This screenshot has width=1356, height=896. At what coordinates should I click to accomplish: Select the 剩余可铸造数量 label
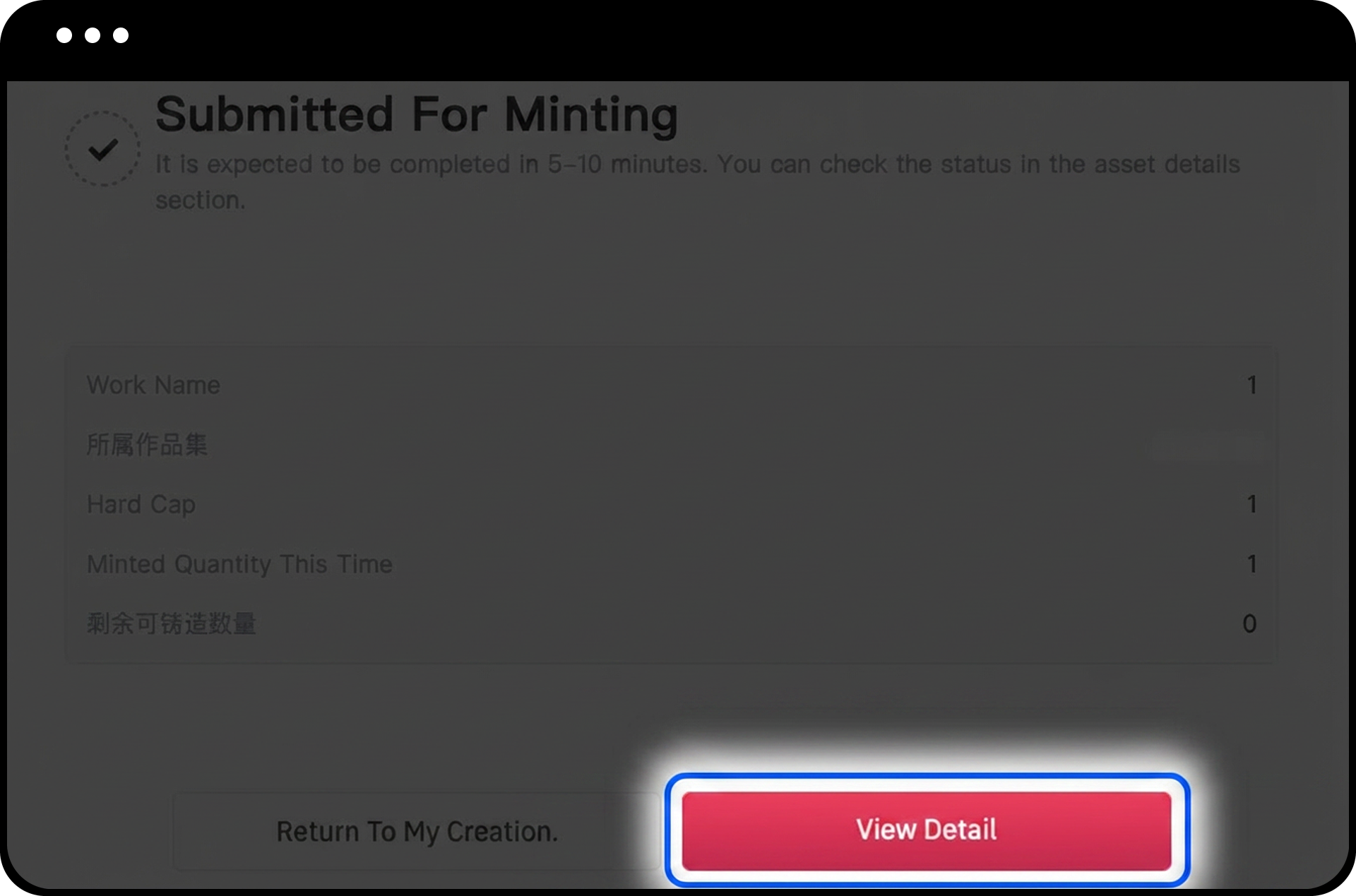click(x=172, y=624)
